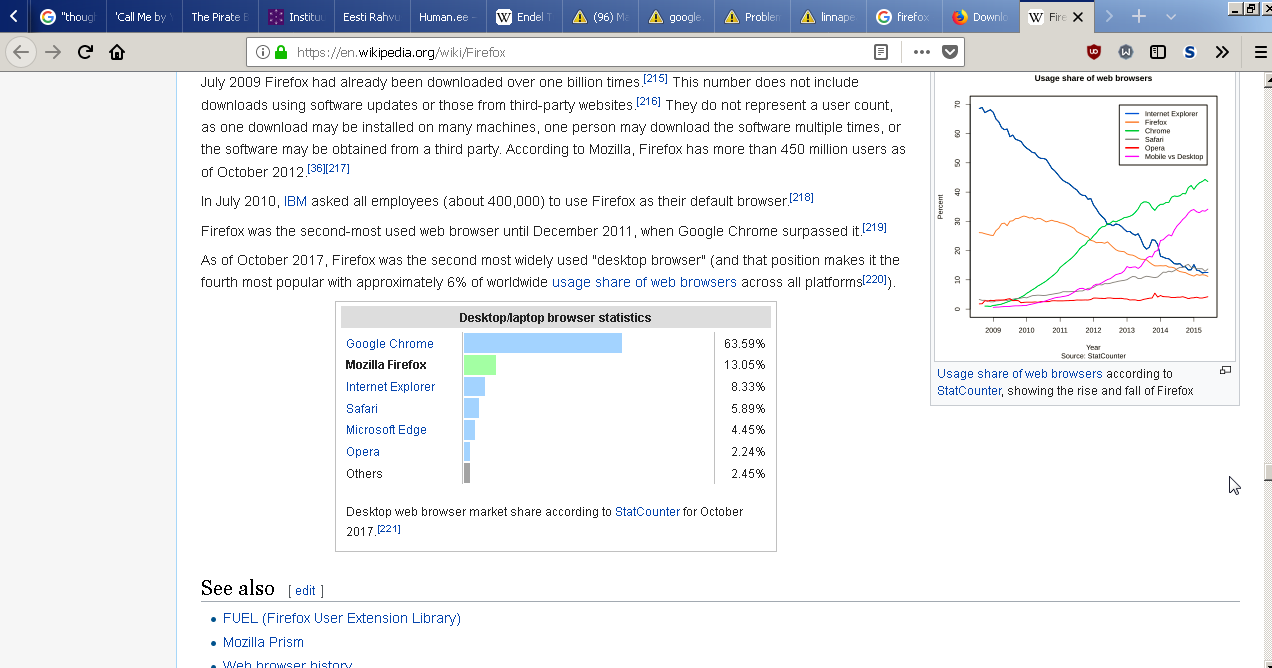Viewport: 1272px width, 668px height.
Task: Click the Google Chrome 63.59% bar
Action: coord(543,343)
